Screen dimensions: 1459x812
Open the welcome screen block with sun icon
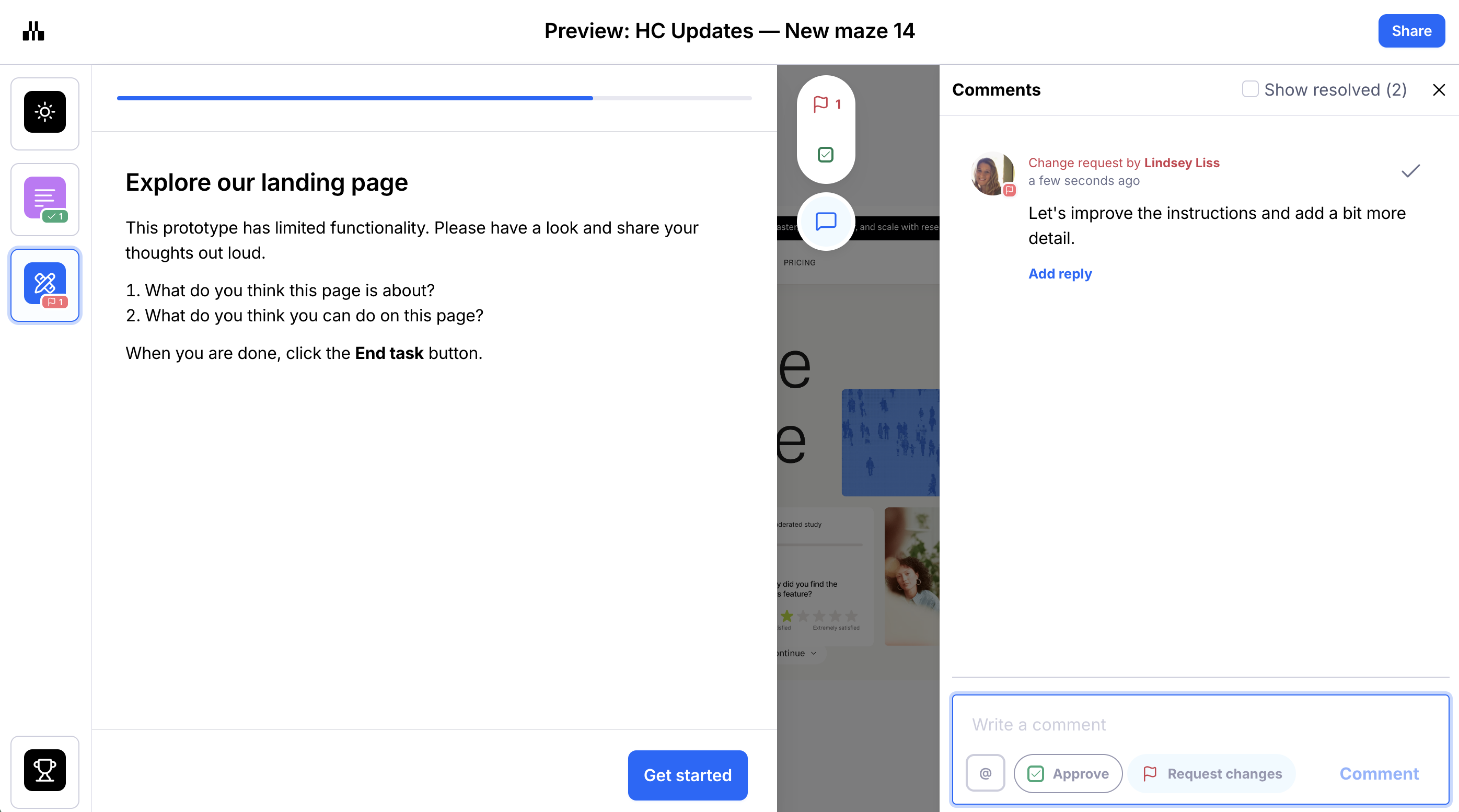tap(45, 112)
